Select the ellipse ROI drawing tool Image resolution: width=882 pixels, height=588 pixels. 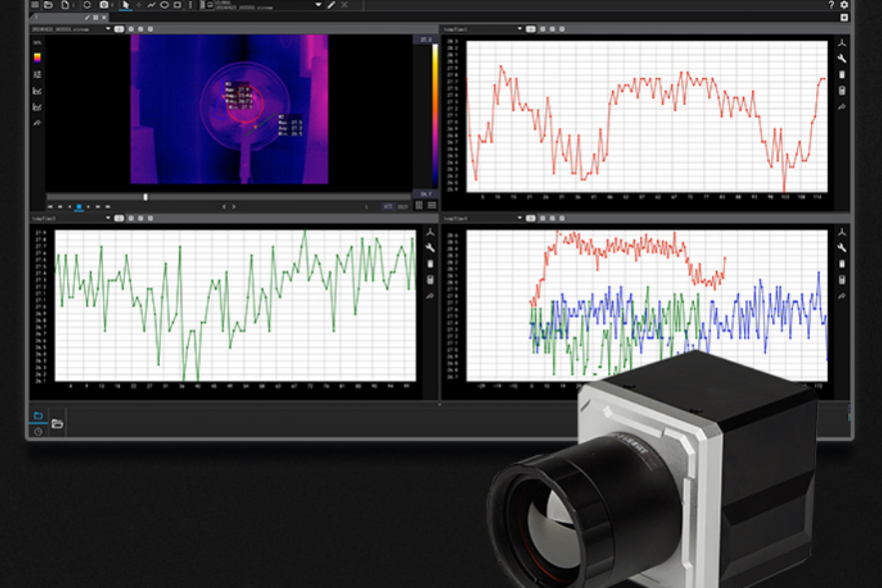click(164, 5)
